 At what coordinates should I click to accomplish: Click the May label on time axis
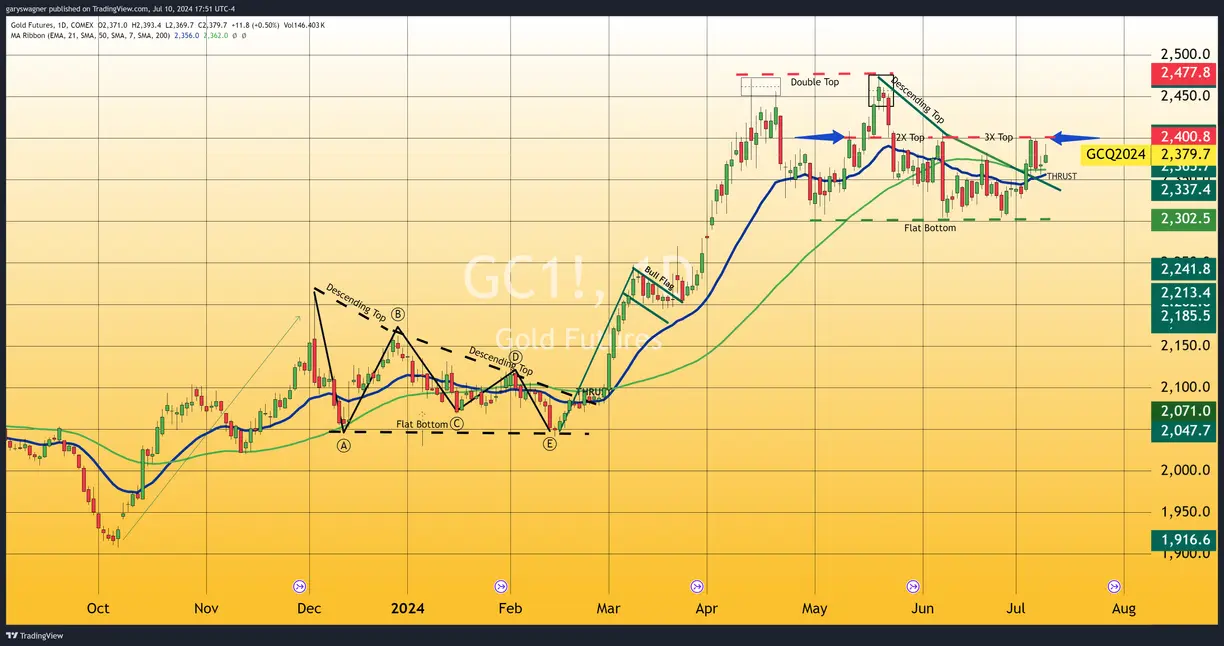815,608
